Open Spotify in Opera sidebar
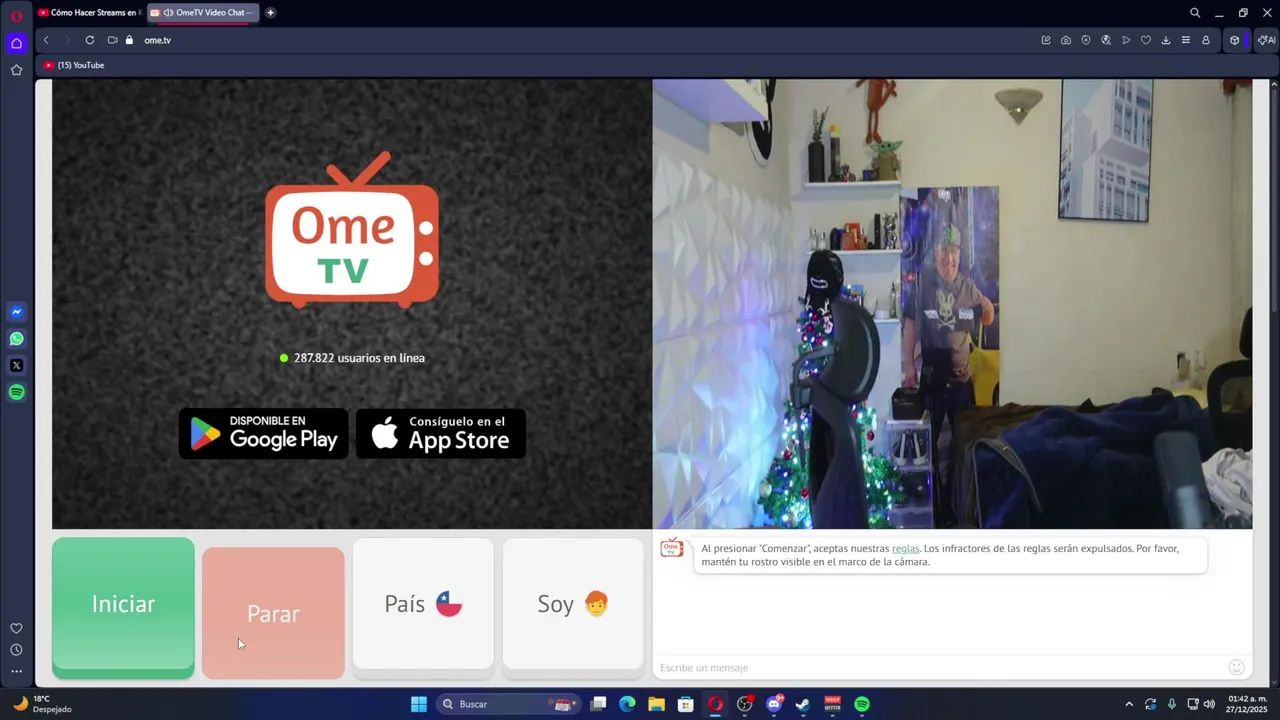 (16, 393)
